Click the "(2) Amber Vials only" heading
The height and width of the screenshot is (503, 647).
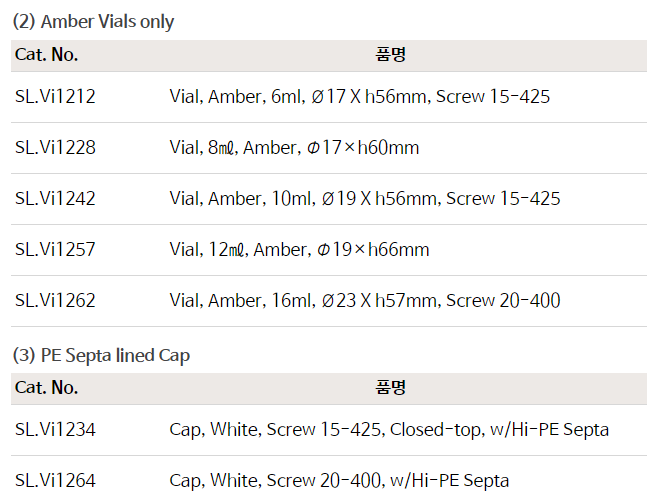tap(93, 22)
